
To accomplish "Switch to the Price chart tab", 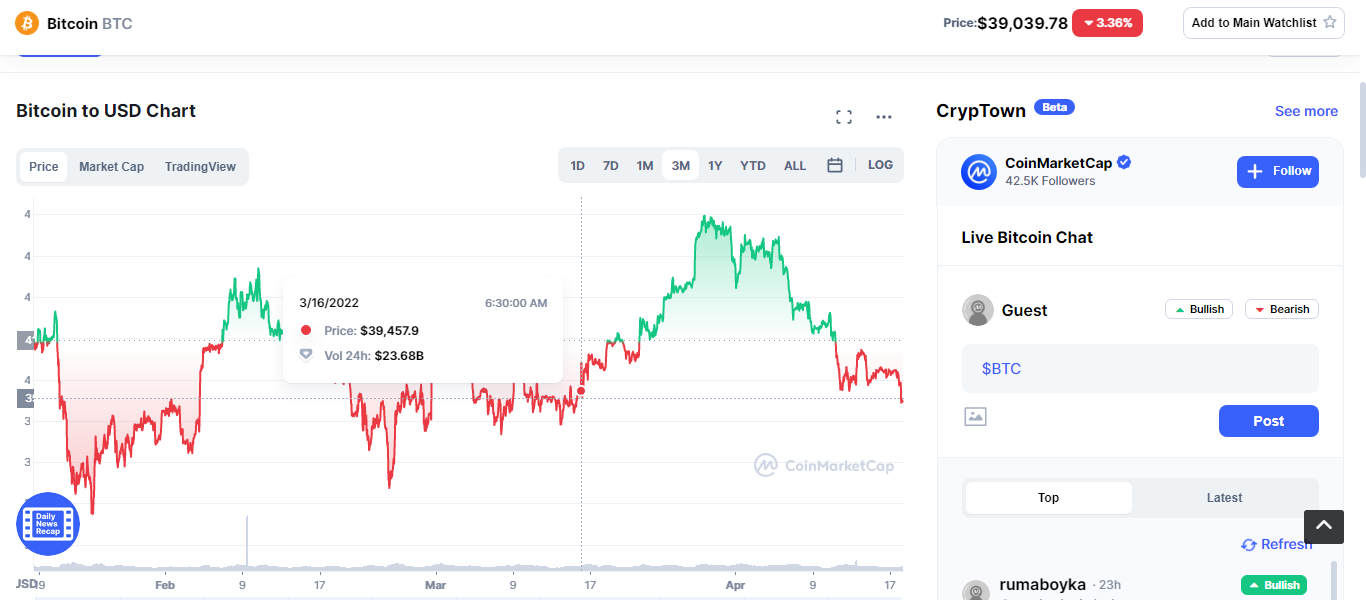I will coord(43,167).
